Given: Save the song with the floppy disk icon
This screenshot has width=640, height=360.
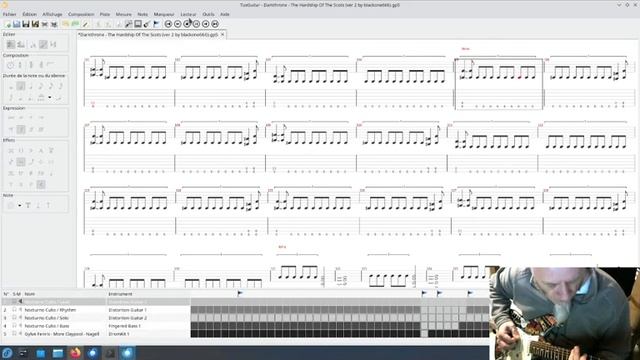Looking at the screenshot, I should coord(26,24).
